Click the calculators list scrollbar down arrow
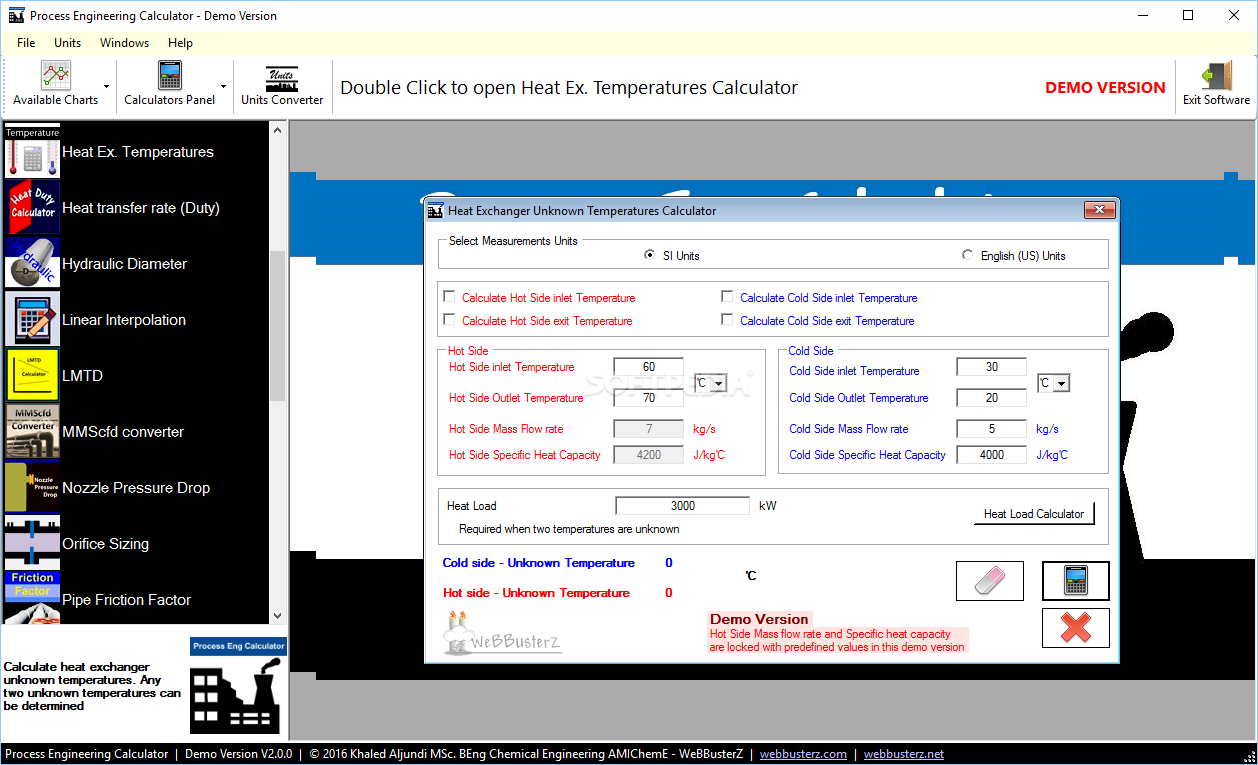 [x=277, y=616]
